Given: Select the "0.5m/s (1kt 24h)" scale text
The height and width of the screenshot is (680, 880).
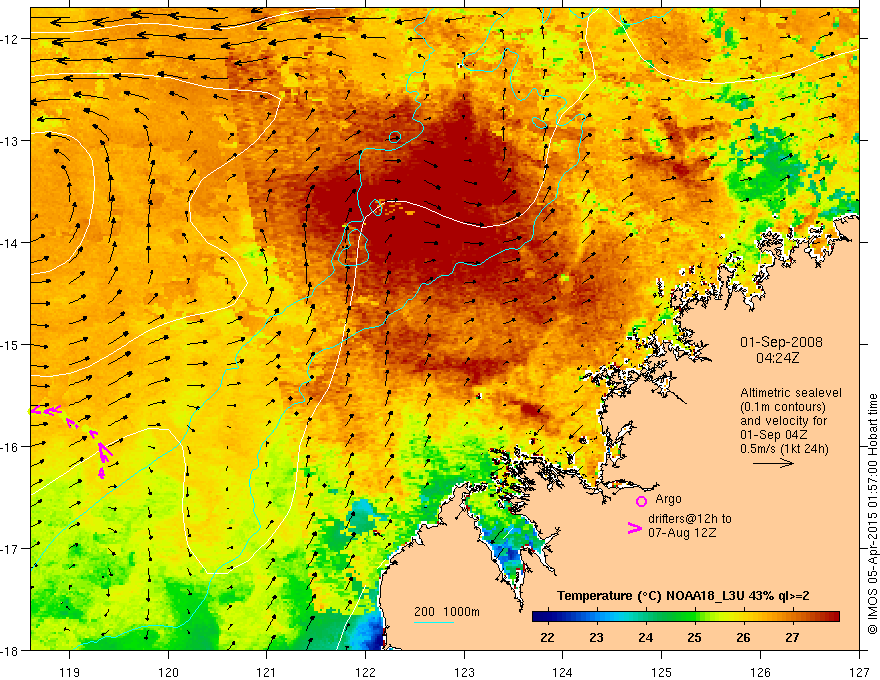Looking at the screenshot, I should click(x=784, y=449).
